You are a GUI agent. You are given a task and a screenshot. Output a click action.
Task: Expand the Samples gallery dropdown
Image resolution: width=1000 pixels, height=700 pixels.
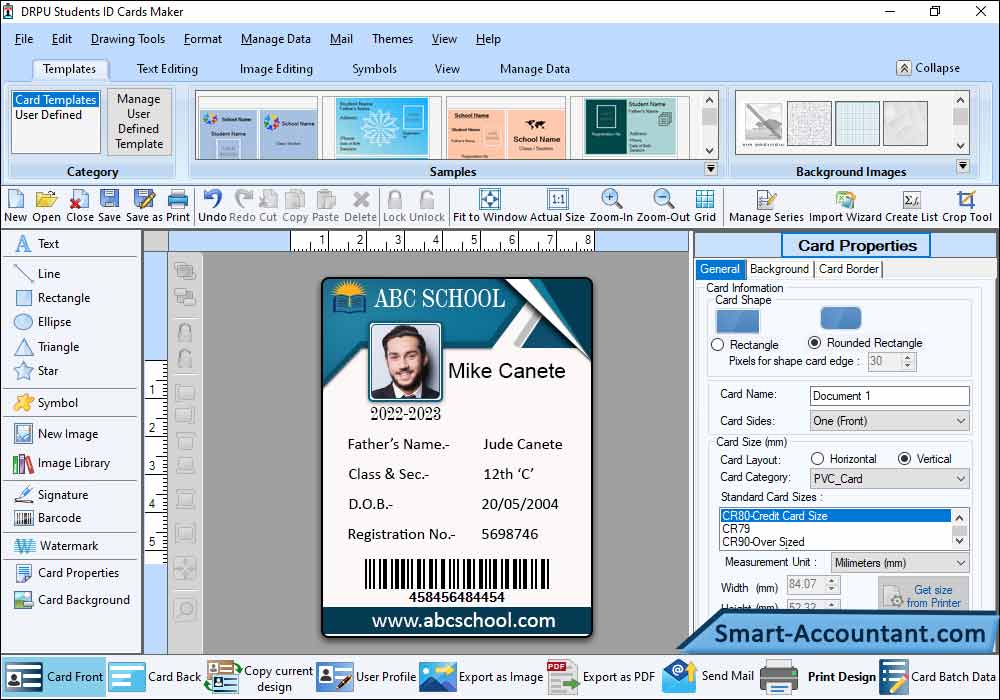coord(710,169)
